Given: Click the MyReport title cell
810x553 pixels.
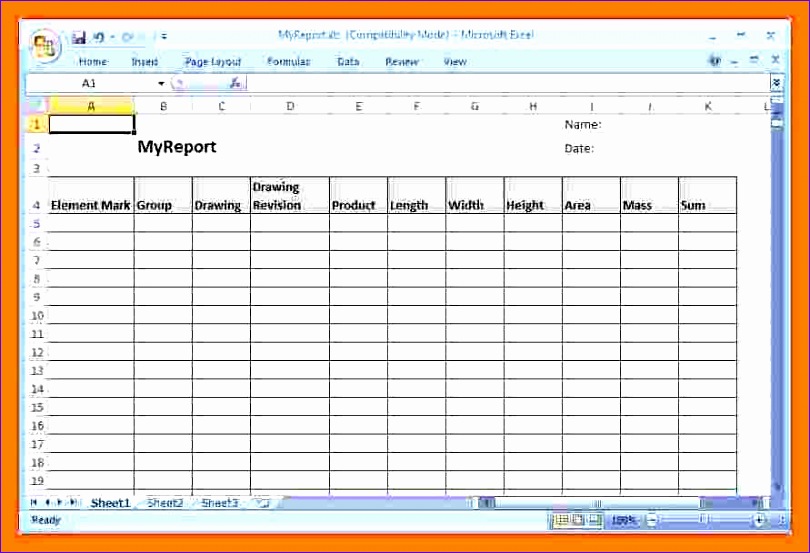Looking at the screenshot, I should (x=177, y=147).
